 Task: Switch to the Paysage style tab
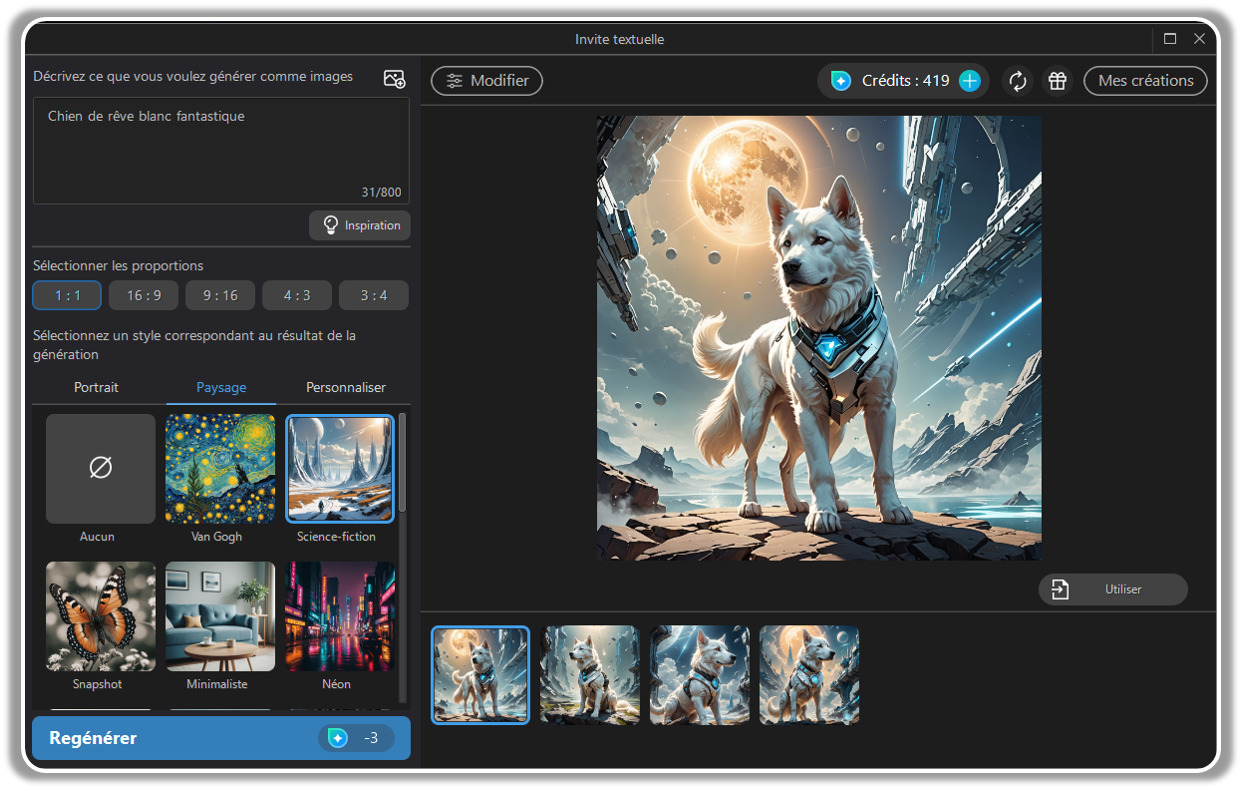(221, 387)
